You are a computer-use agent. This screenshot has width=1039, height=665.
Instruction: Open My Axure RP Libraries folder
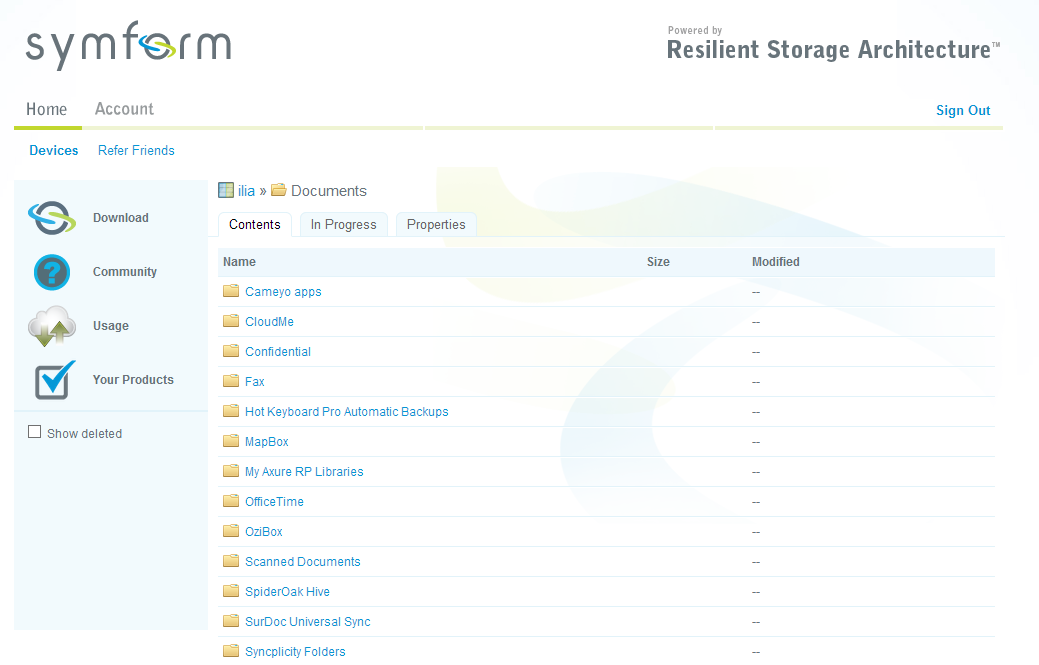[x=304, y=472]
